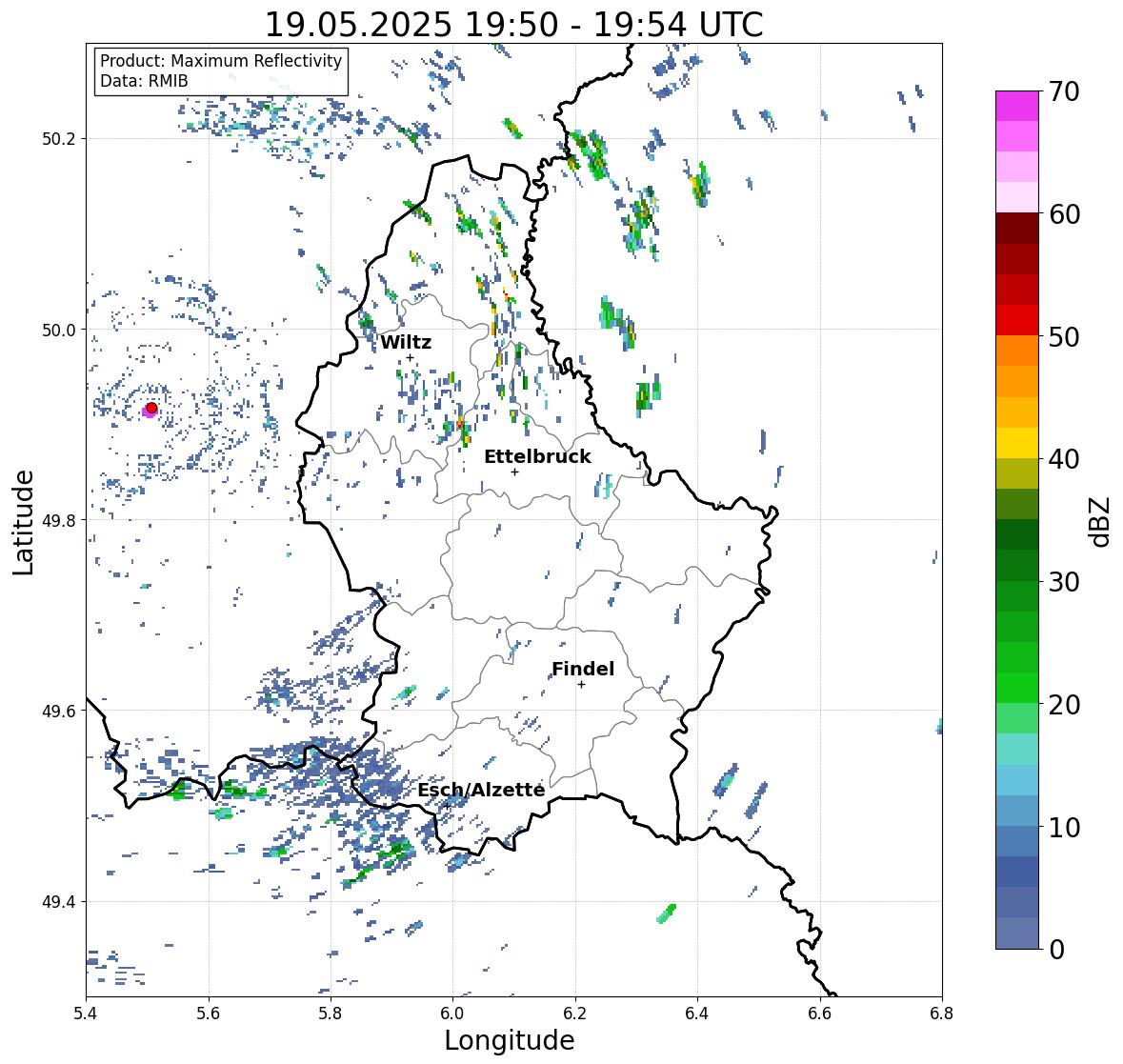Click the Ettelbruck city label
Screen dimensions: 1123x1064
point(537,457)
